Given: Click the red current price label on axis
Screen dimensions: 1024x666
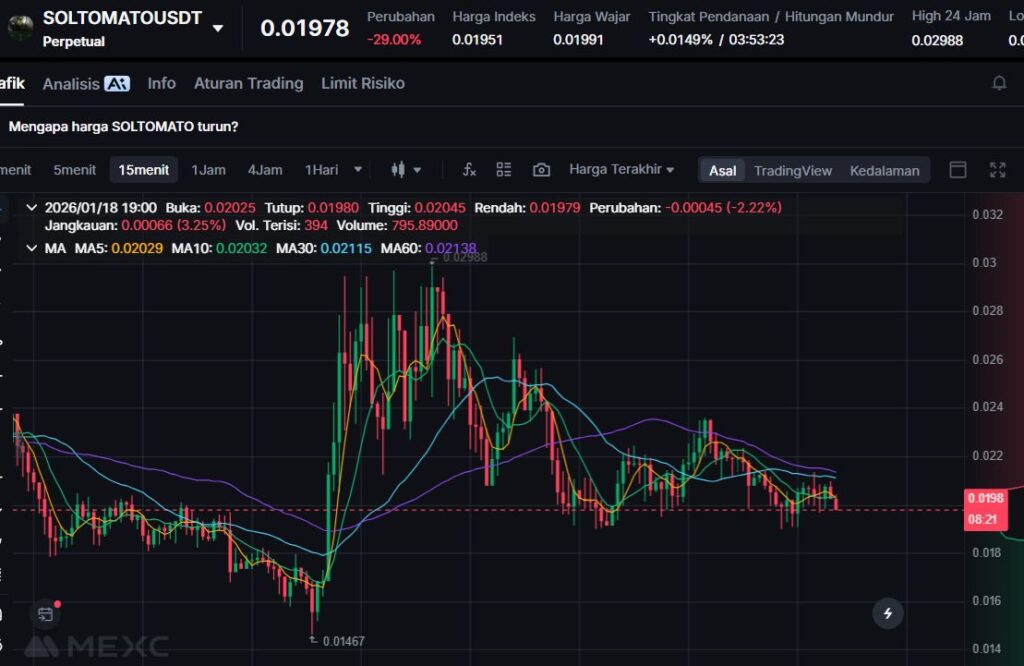Looking at the screenshot, I should pos(985,498).
